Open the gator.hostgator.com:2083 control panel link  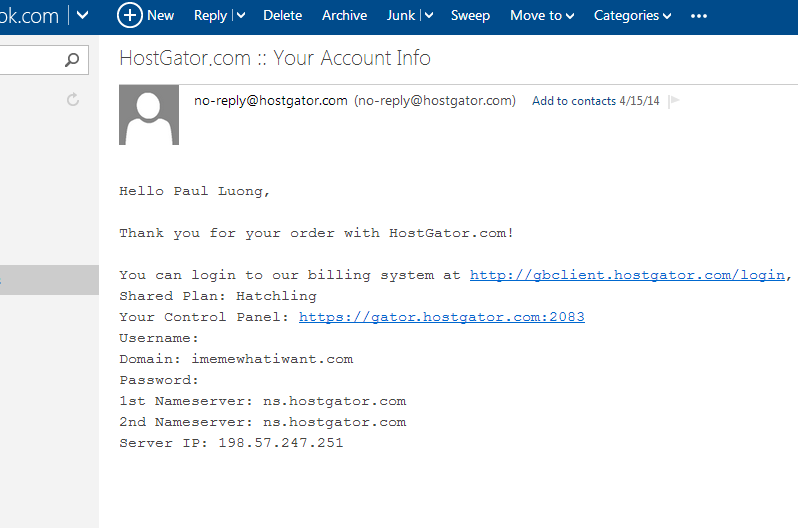tap(442, 317)
